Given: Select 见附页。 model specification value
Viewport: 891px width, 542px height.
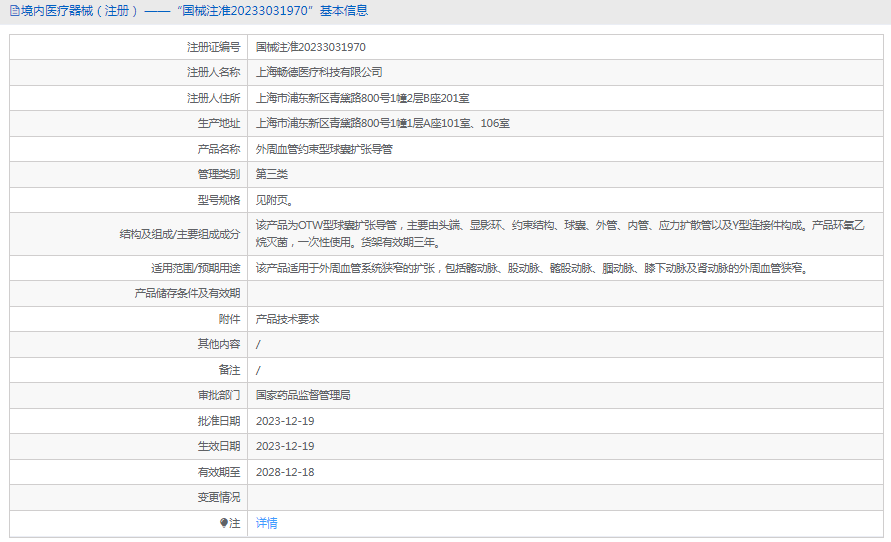Looking at the screenshot, I should 274,200.
